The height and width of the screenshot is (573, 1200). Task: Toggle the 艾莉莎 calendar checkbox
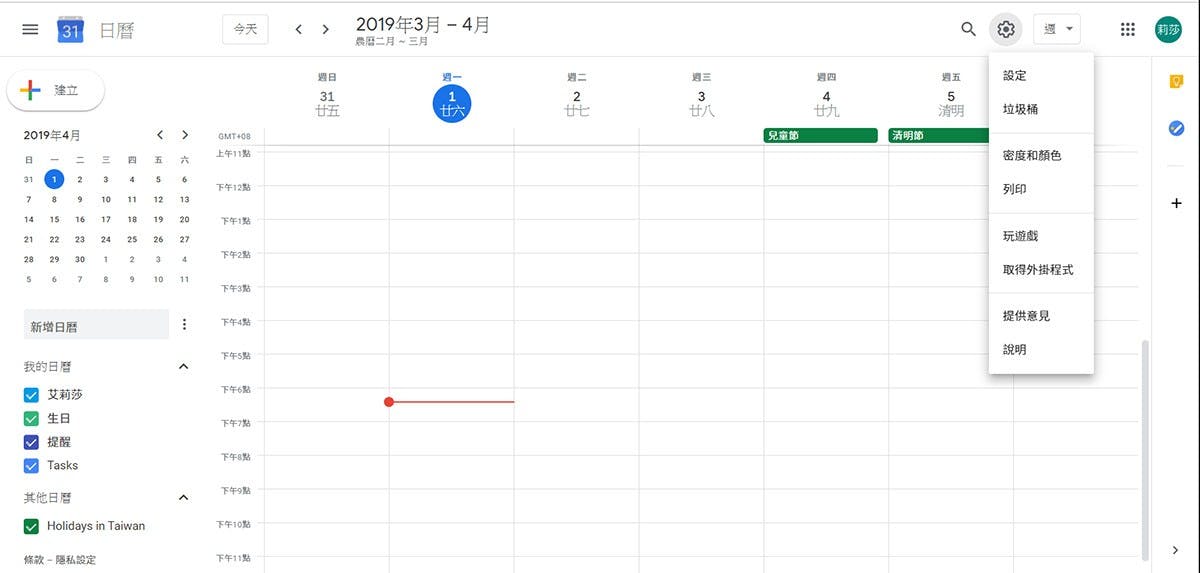(31, 395)
